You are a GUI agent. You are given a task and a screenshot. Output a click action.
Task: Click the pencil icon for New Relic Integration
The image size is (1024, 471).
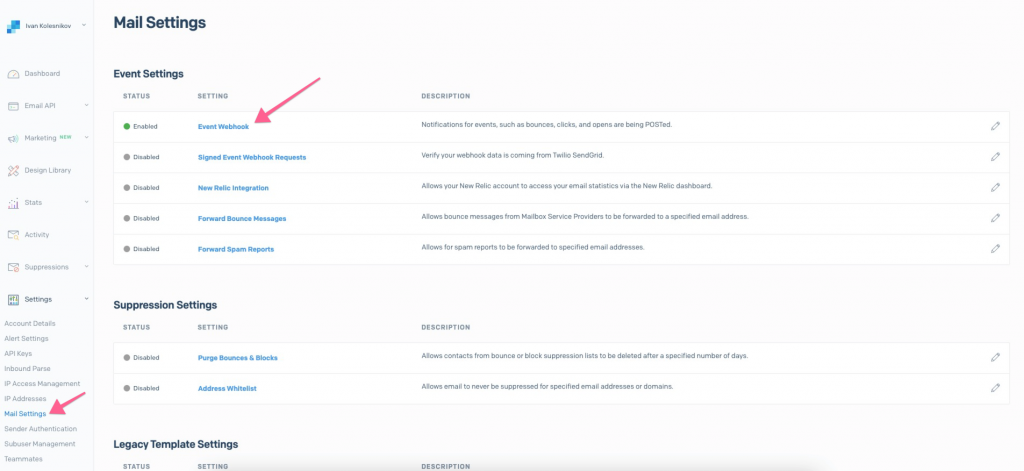995,187
